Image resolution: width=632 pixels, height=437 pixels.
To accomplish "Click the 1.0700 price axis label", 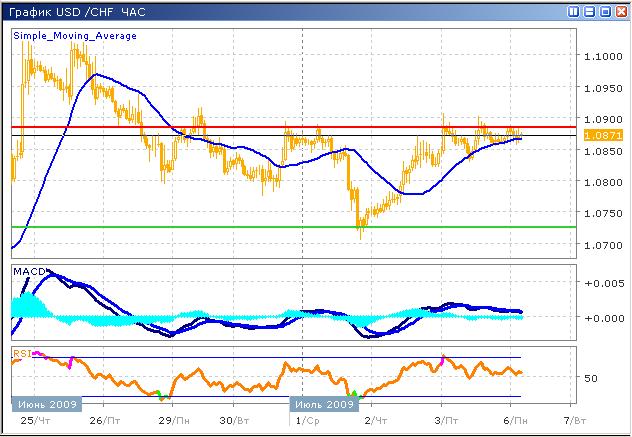I will point(601,246).
